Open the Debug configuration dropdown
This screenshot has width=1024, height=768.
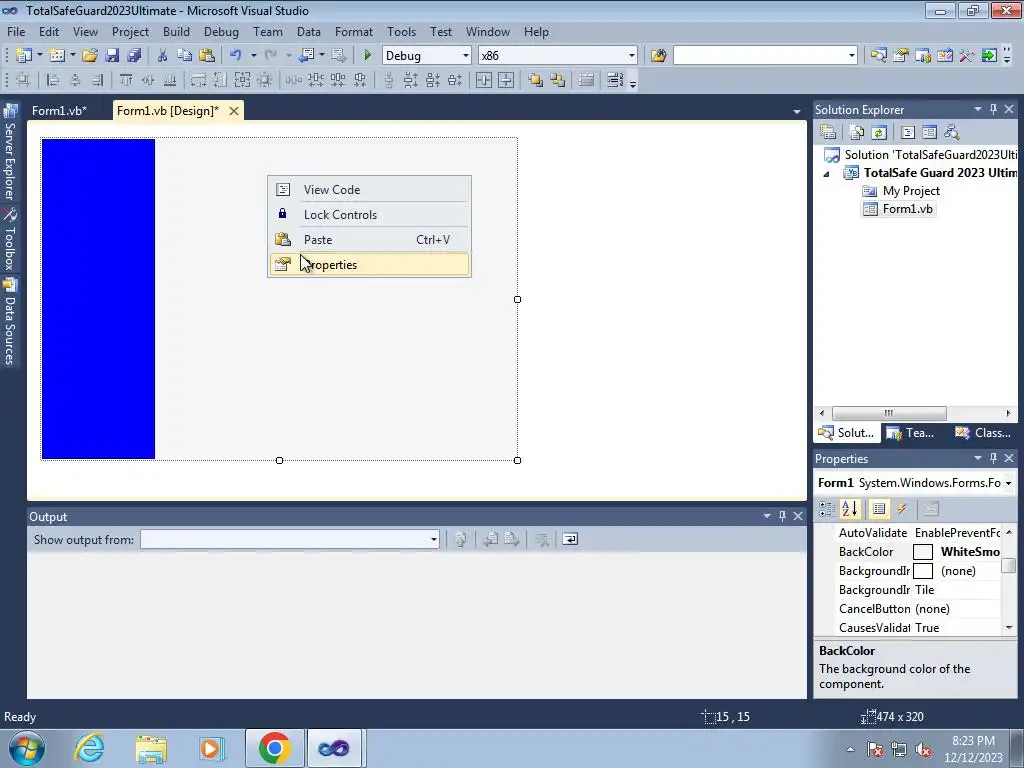[466, 56]
